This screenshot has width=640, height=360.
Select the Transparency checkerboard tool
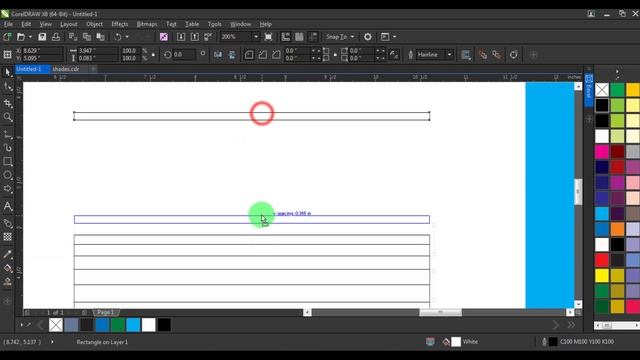pyautogui.click(x=7, y=237)
